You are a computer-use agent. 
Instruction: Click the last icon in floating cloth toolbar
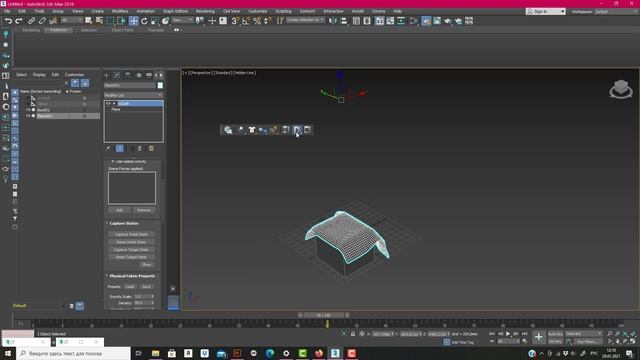[x=308, y=130]
